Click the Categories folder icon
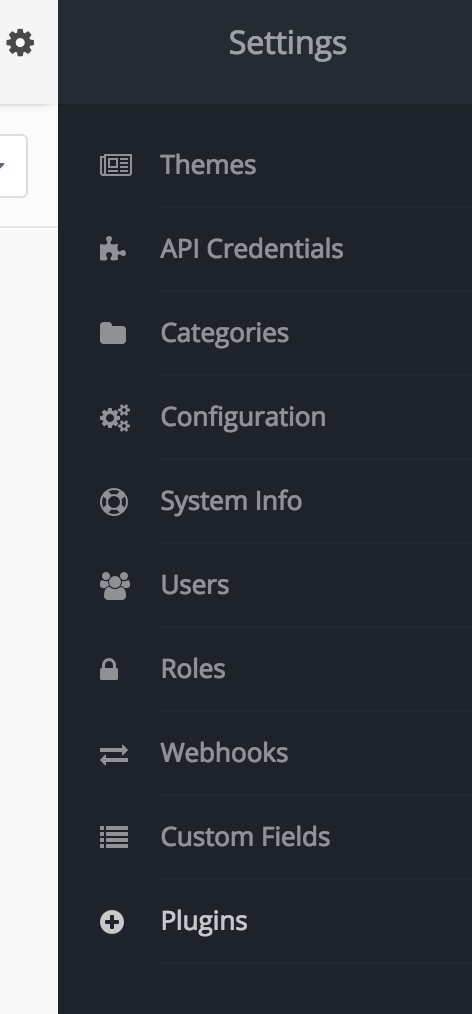The image size is (472, 1014). coord(113,333)
